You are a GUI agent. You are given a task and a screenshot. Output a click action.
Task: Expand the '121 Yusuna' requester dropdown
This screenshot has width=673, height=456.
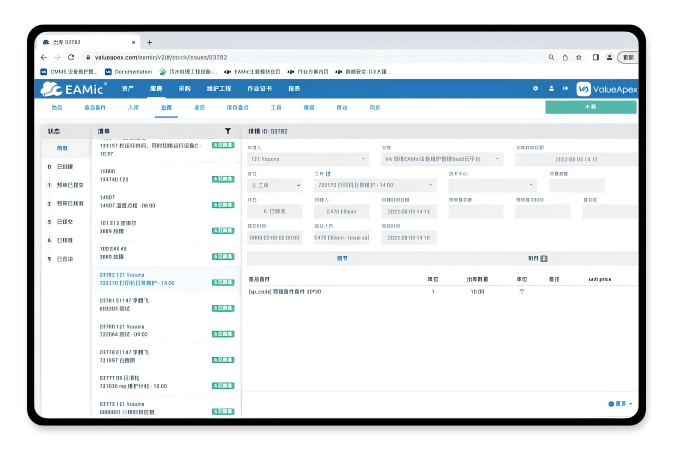click(x=308, y=159)
